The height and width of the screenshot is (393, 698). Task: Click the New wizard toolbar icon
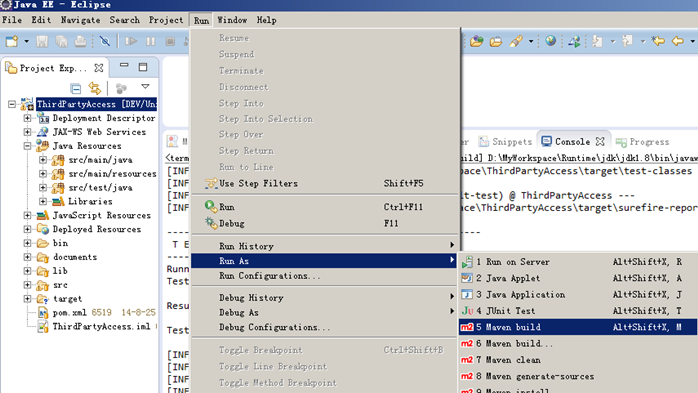click(x=12, y=41)
